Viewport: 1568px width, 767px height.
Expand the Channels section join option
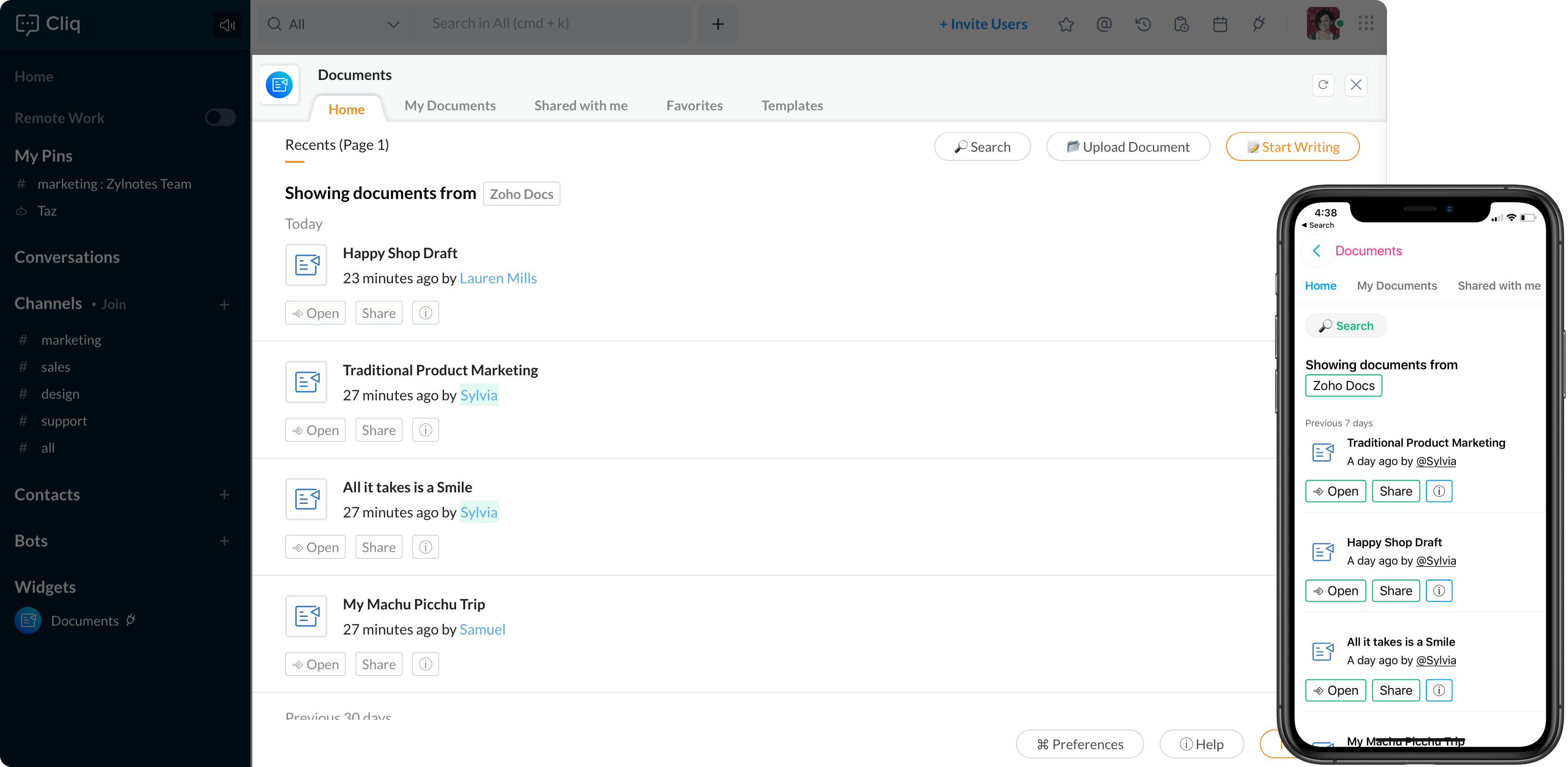coord(113,303)
